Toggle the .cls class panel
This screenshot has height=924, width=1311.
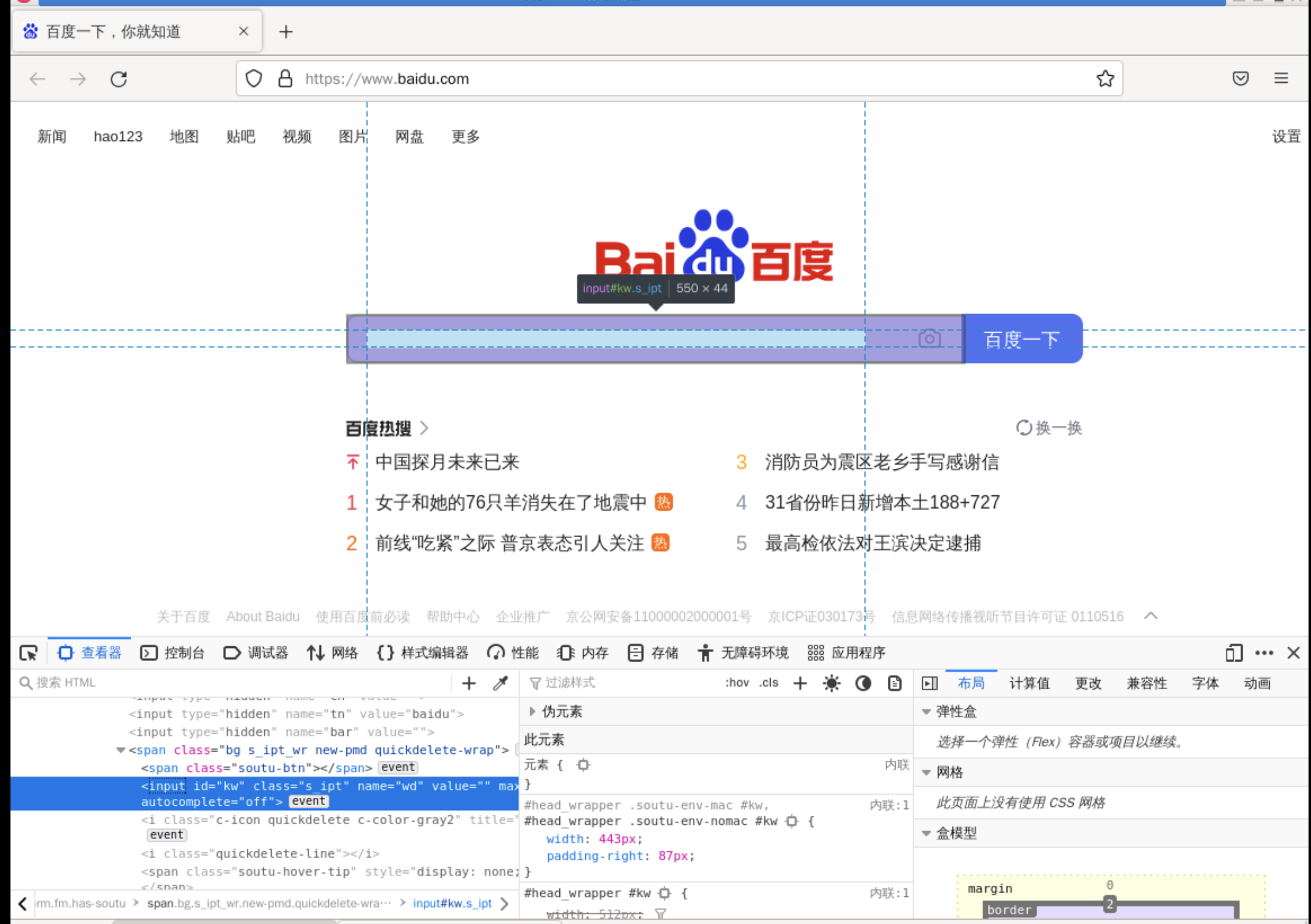(768, 683)
